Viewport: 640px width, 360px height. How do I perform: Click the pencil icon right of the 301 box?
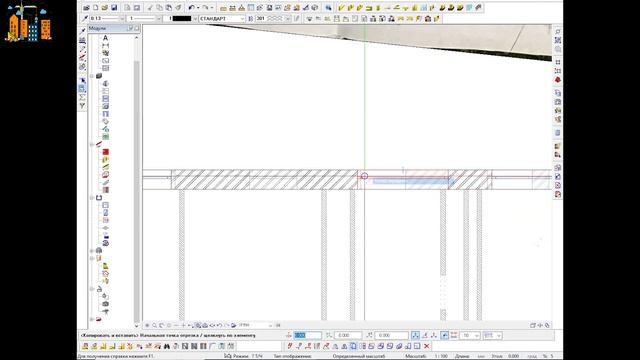tap(297, 18)
